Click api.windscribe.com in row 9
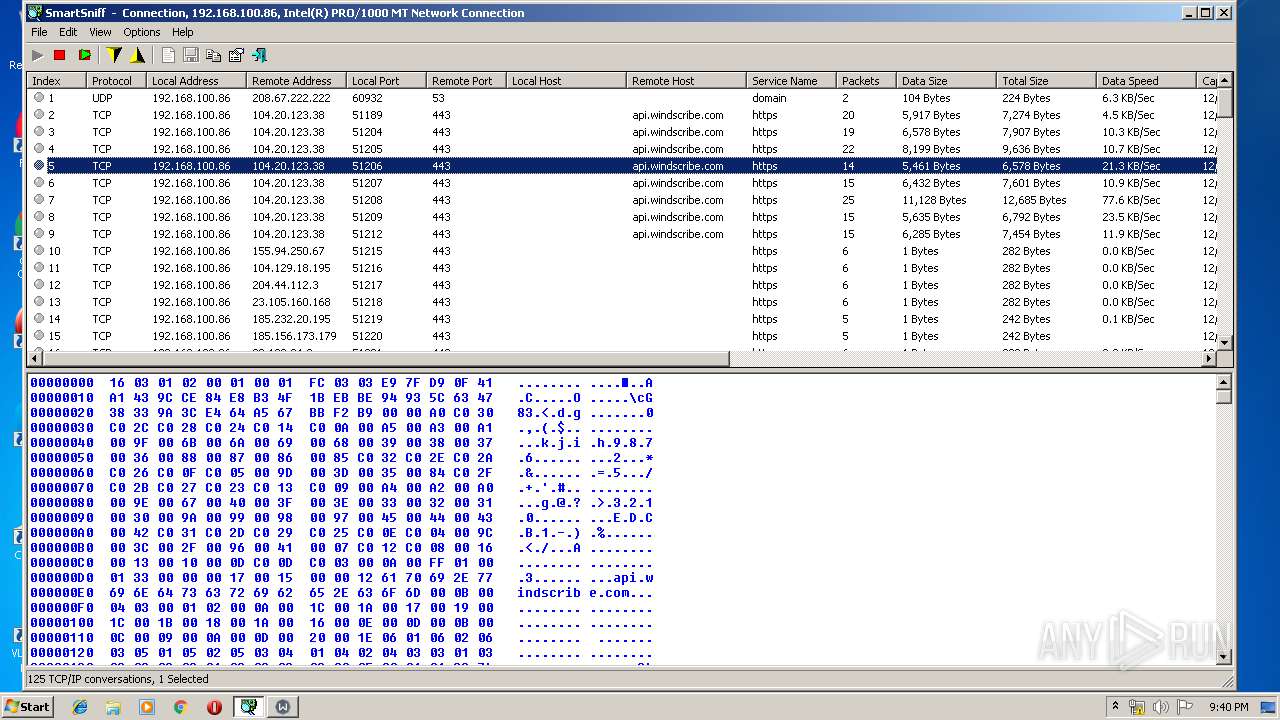Screen dimensions: 1280x720 click(x=677, y=234)
